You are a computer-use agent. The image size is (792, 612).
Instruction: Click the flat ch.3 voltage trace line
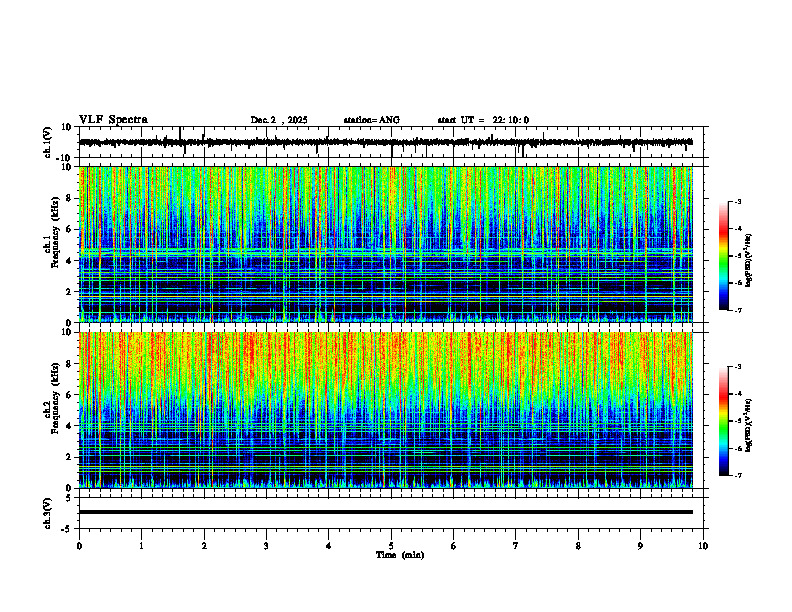[x=386, y=512]
